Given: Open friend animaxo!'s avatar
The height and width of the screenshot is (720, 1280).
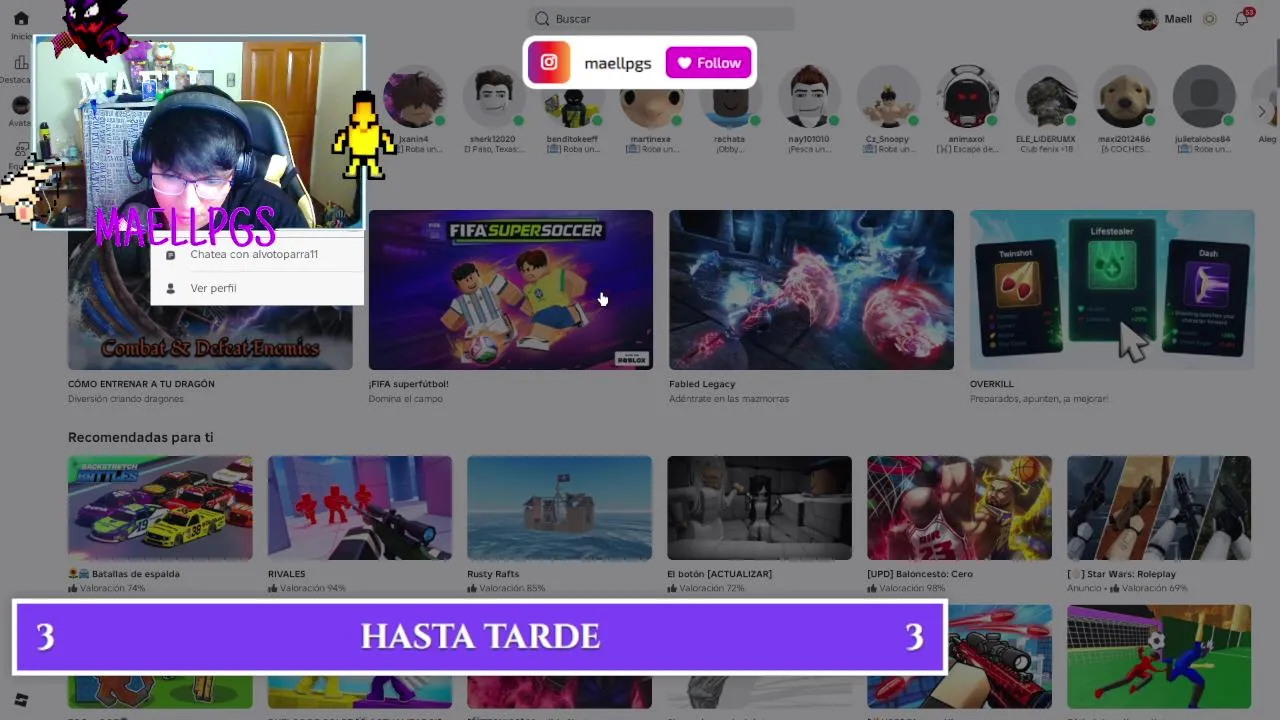Looking at the screenshot, I should pos(967,97).
